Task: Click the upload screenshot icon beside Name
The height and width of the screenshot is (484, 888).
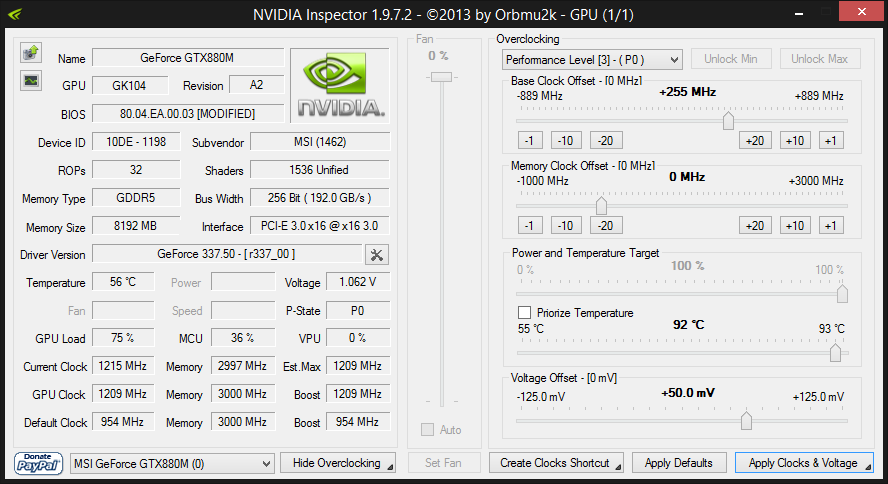Action: pos(31,53)
